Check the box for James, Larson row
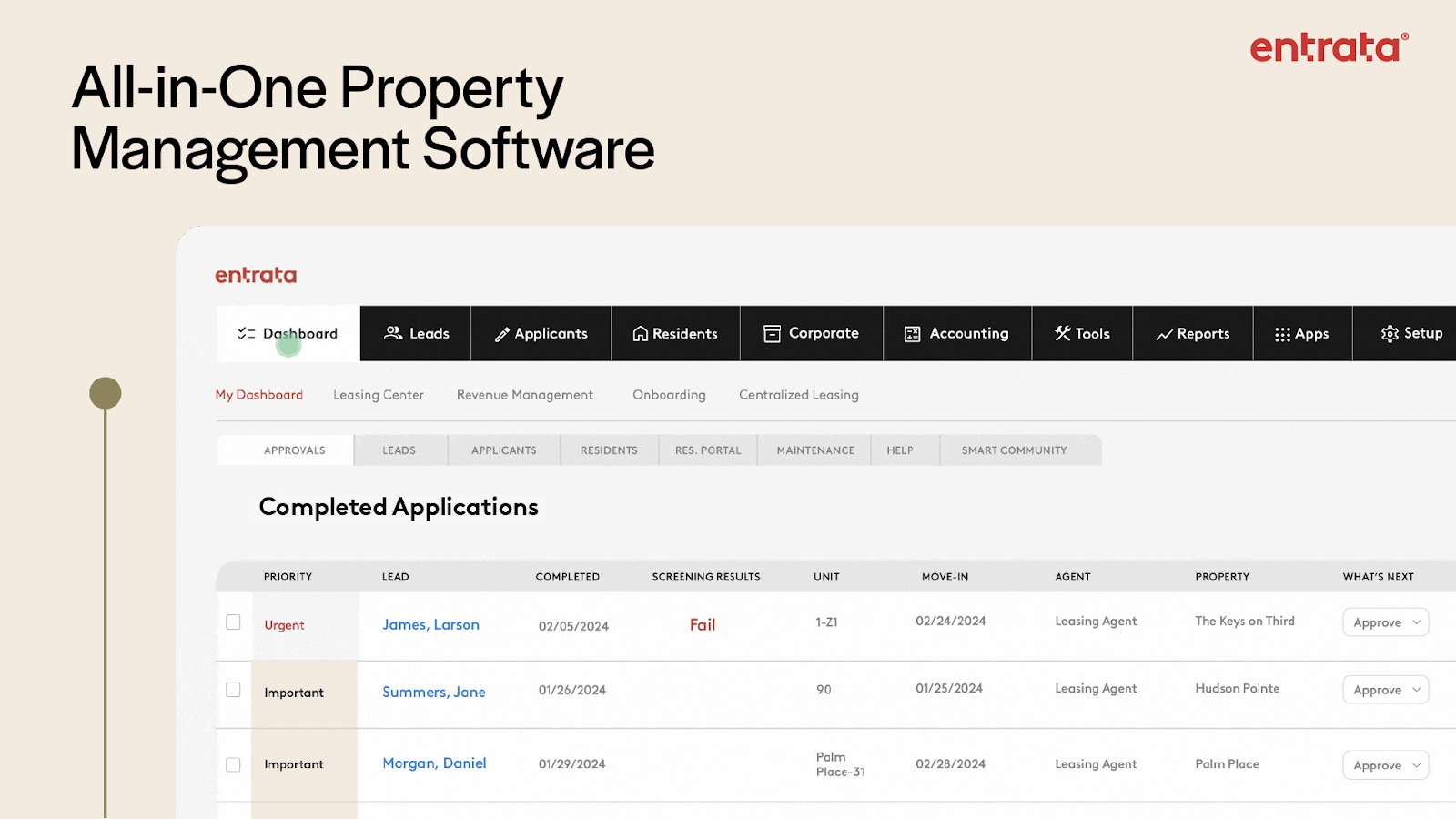This screenshot has height=819, width=1456. click(x=233, y=622)
